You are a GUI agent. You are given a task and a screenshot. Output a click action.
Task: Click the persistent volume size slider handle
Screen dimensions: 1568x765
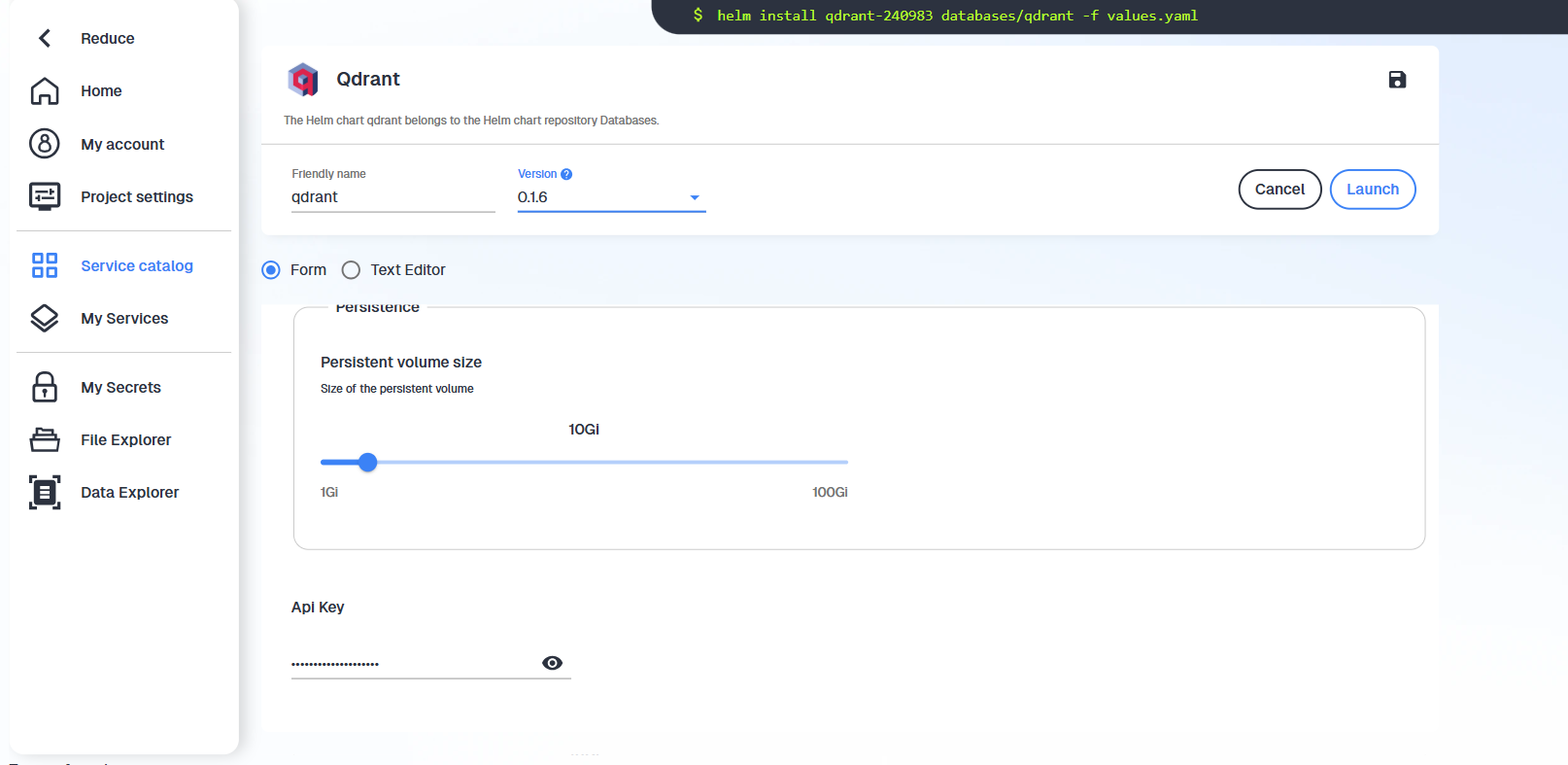coord(367,463)
